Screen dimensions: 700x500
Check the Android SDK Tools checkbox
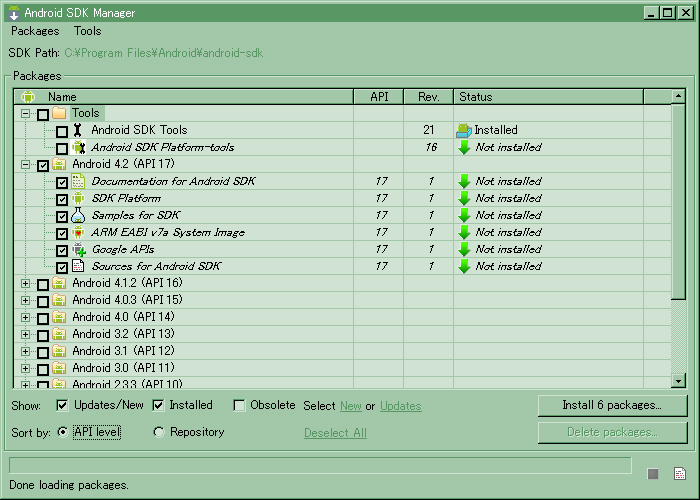click(62, 131)
